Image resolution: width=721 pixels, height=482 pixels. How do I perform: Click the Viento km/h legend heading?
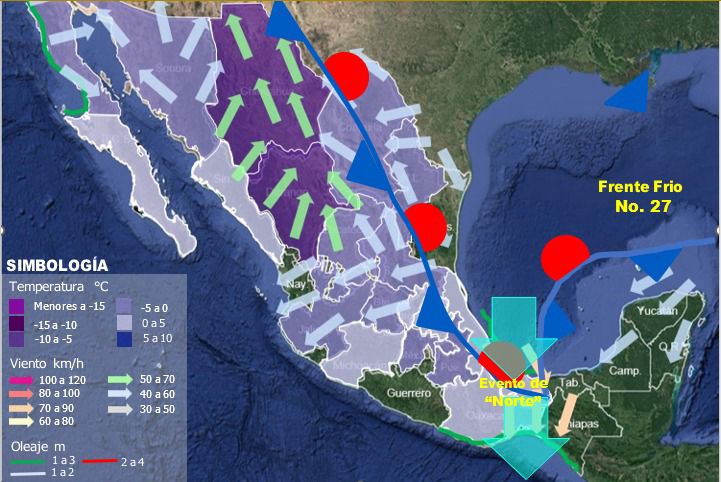tap(47, 362)
